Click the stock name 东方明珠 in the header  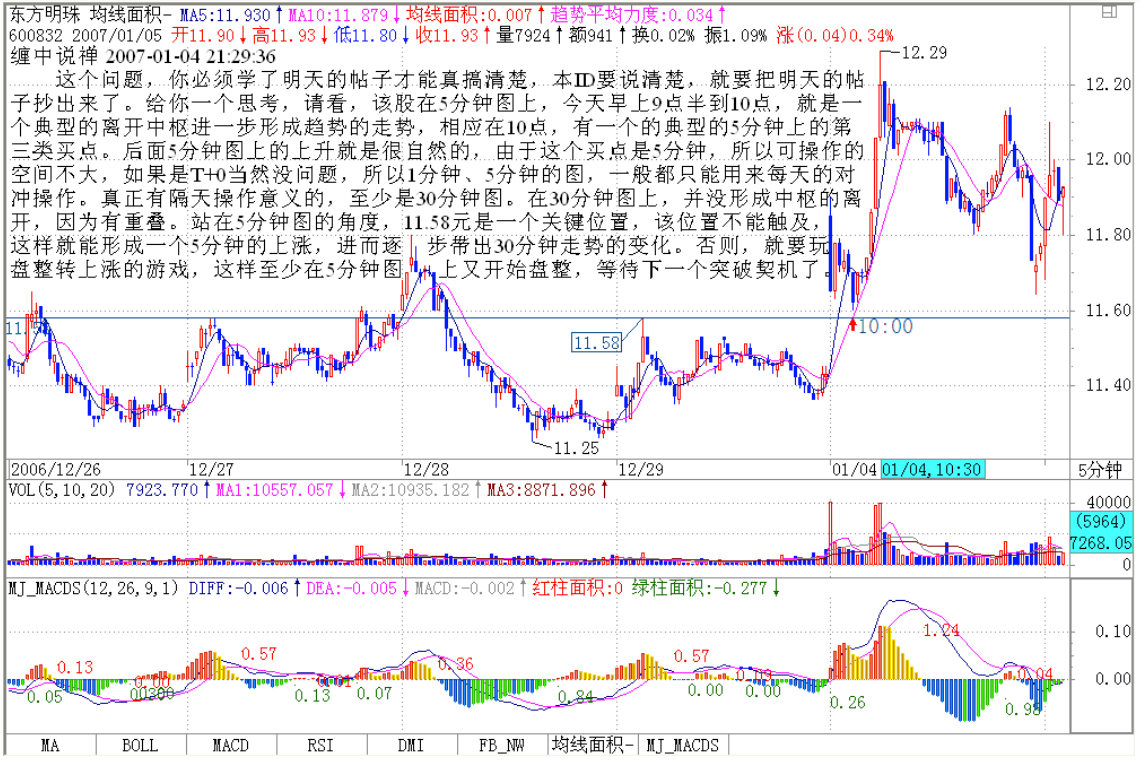point(45,15)
